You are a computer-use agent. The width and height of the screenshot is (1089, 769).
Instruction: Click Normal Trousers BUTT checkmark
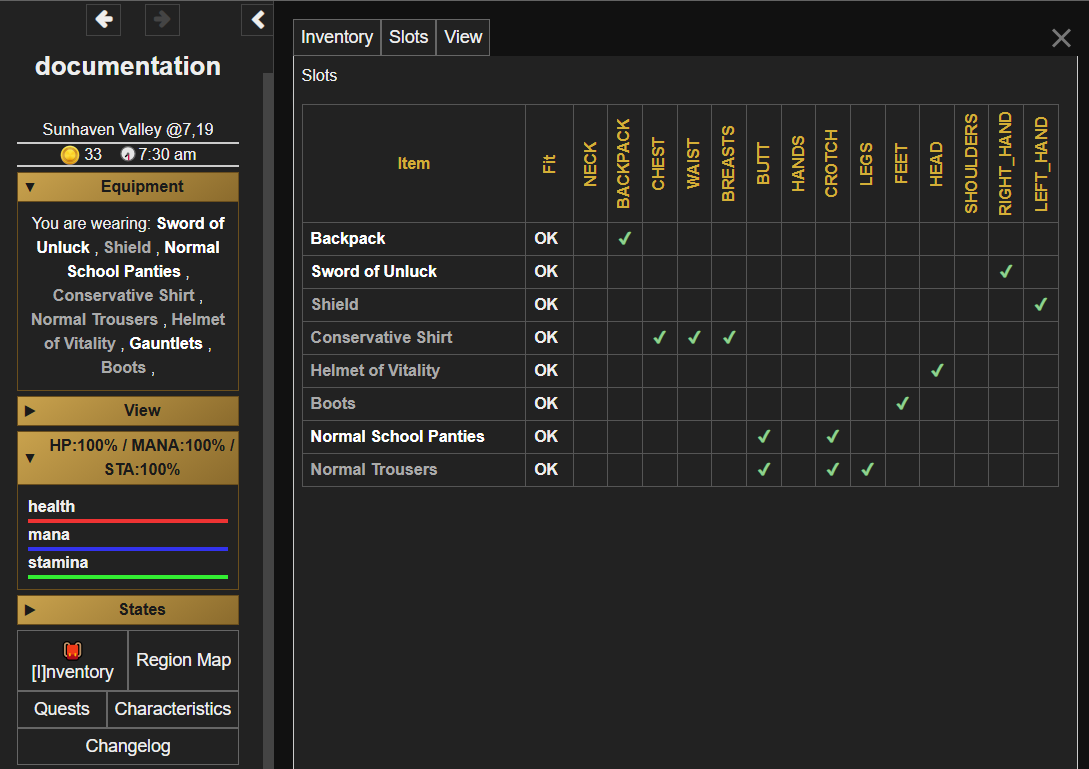(x=763, y=470)
